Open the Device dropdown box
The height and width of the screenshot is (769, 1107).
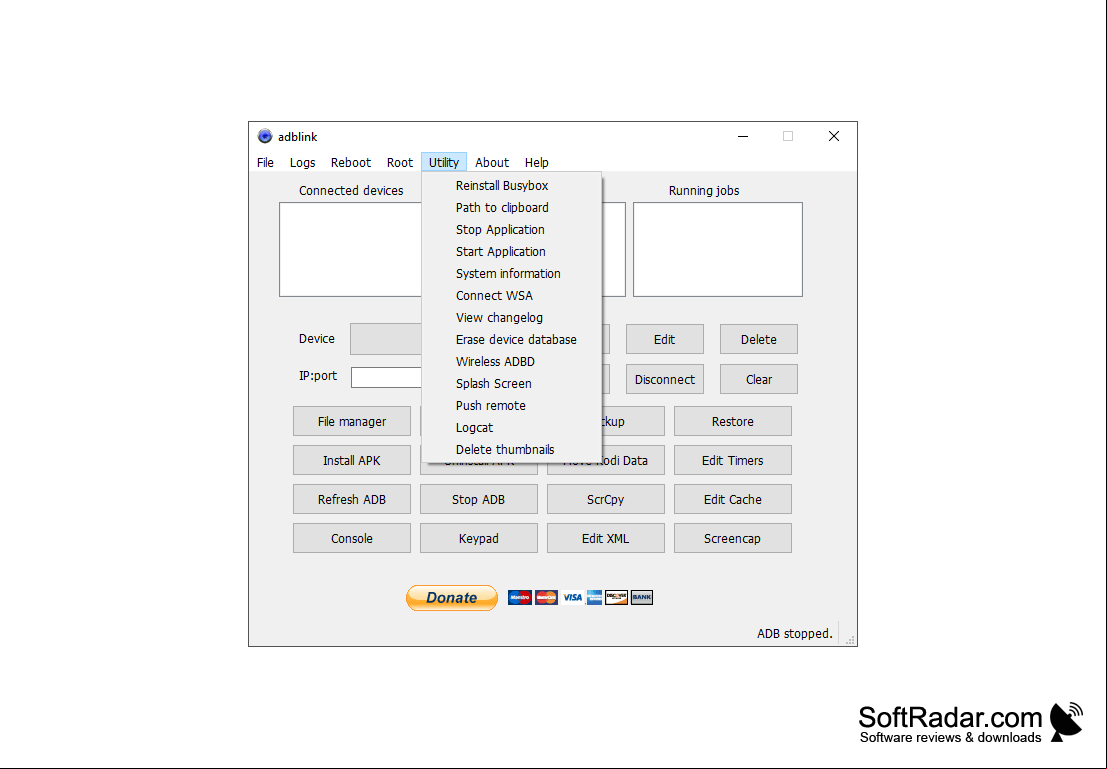[x=386, y=339]
